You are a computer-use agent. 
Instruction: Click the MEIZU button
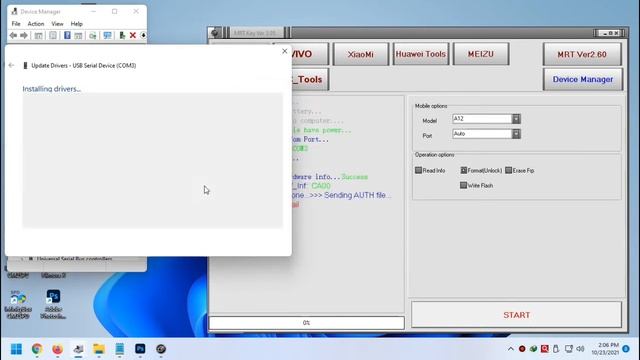pos(481,54)
